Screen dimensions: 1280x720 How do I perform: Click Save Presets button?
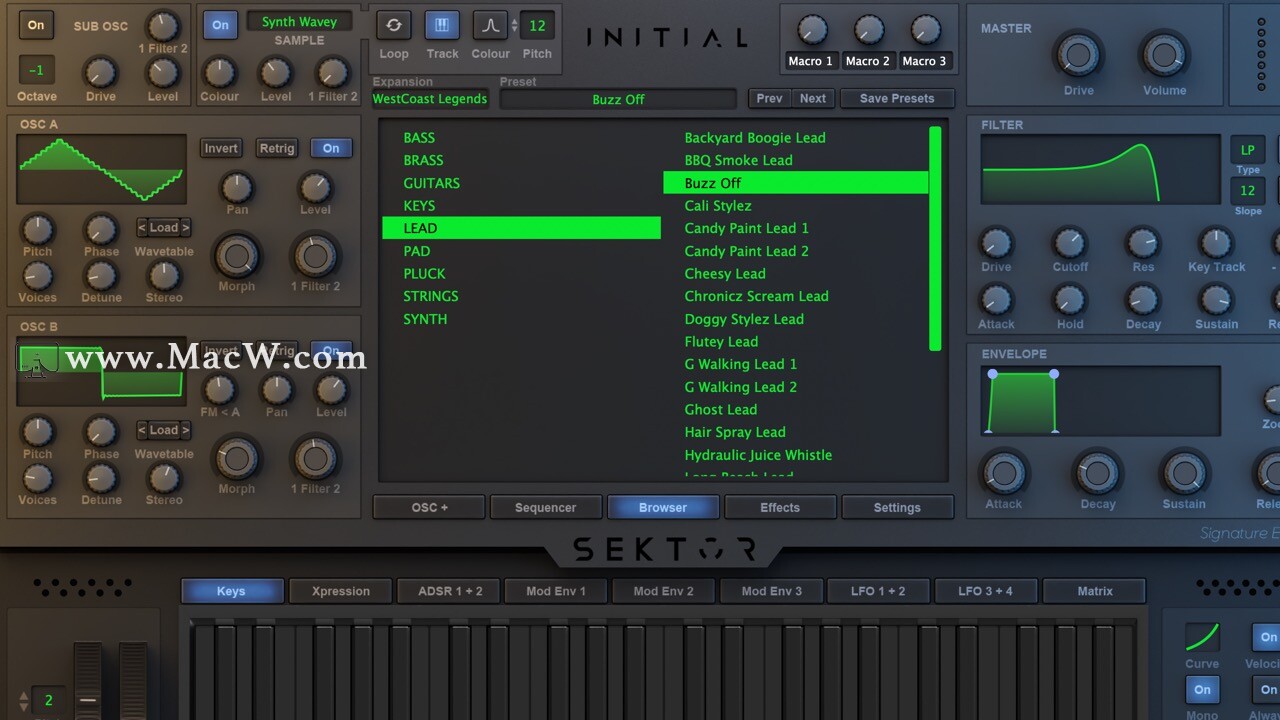click(x=897, y=98)
